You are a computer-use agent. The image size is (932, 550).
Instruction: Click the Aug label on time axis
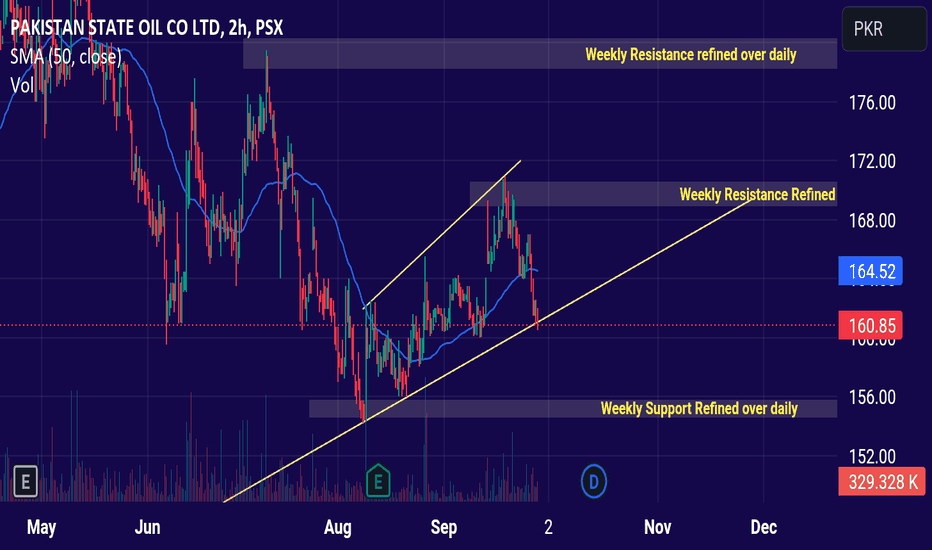tap(338, 527)
